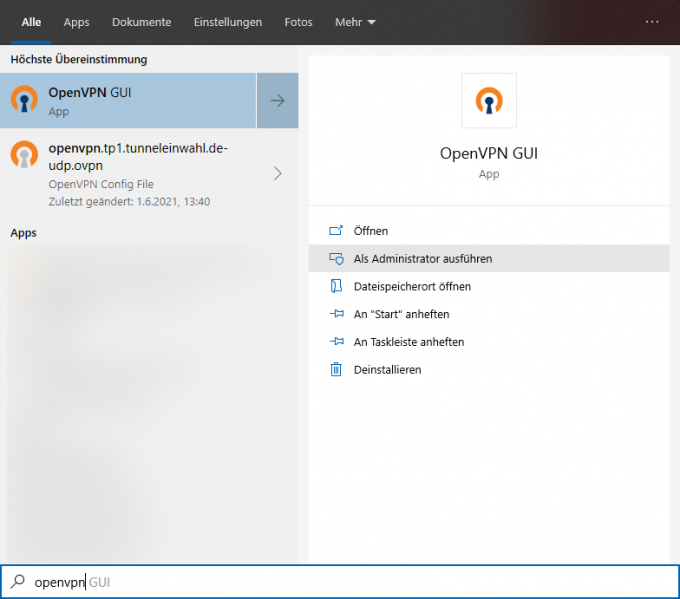Select An Taskleiste anheften
The image size is (680, 599).
click(489, 342)
